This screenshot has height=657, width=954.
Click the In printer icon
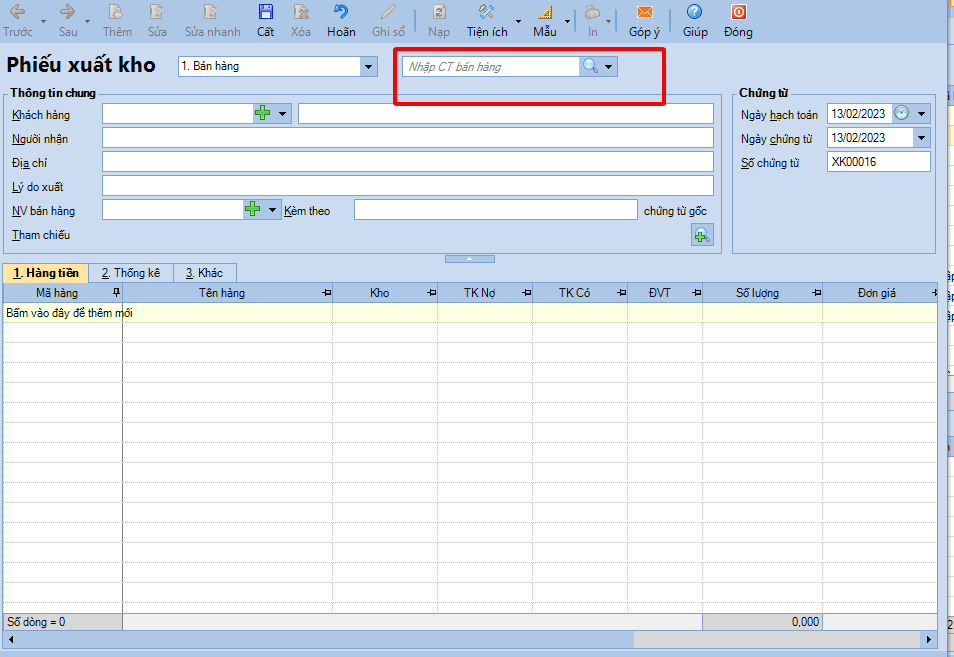coord(592,12)
